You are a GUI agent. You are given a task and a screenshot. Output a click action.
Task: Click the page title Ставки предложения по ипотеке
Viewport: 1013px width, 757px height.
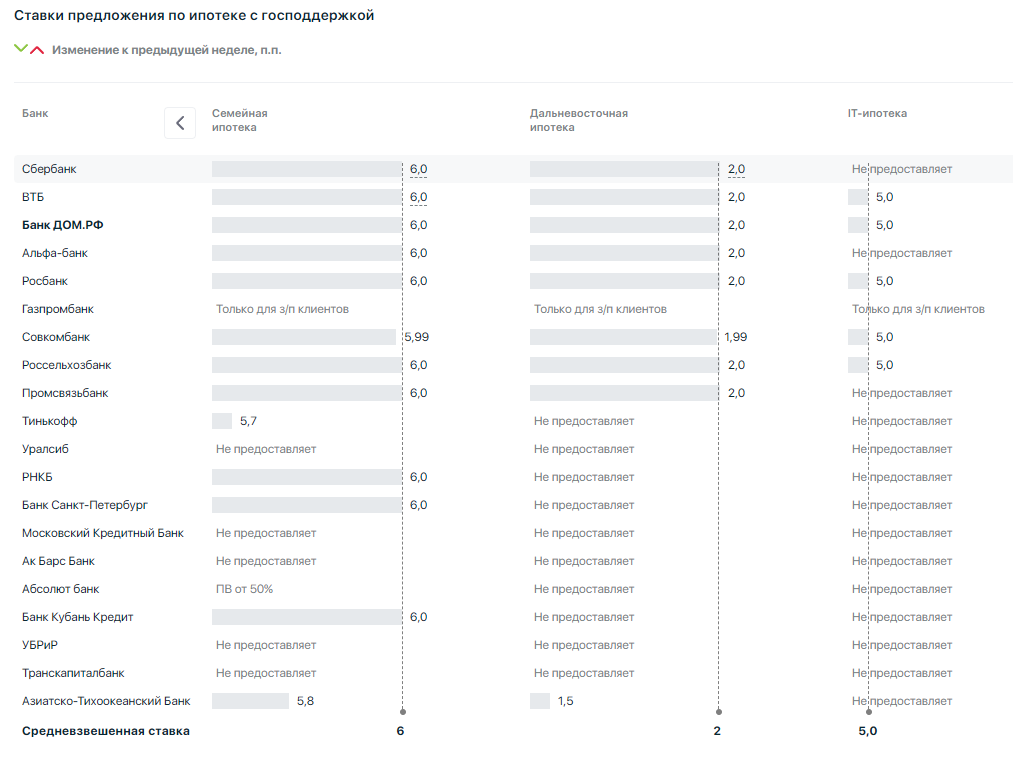[194, 16]
